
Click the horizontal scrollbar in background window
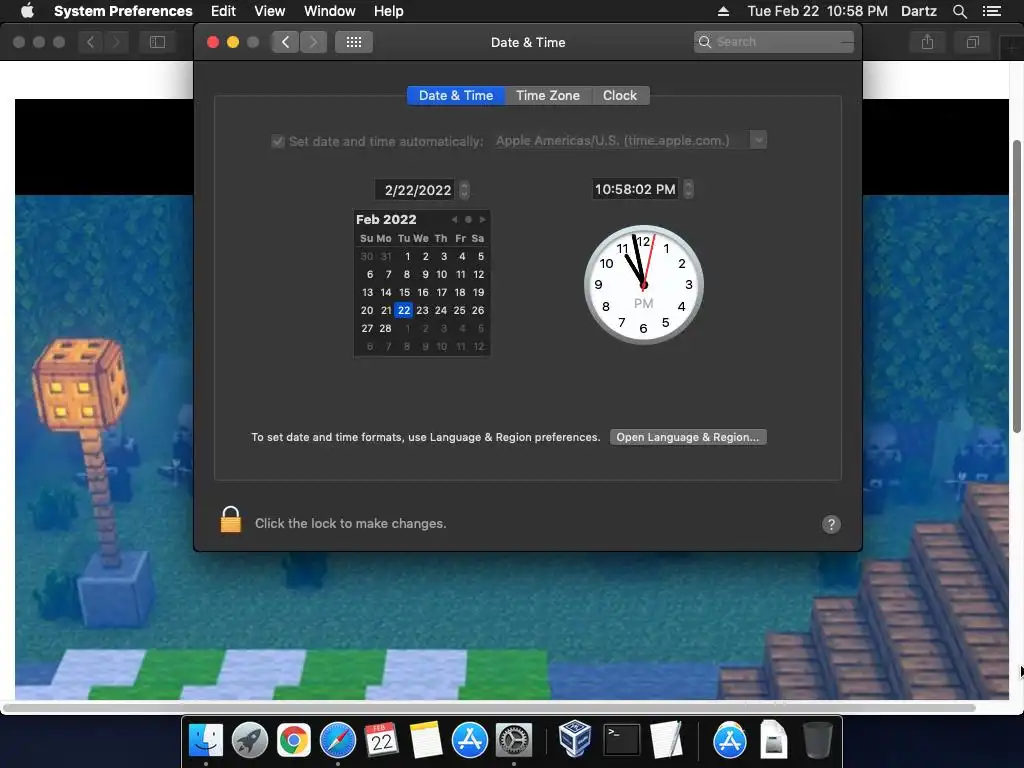(489, 708)
